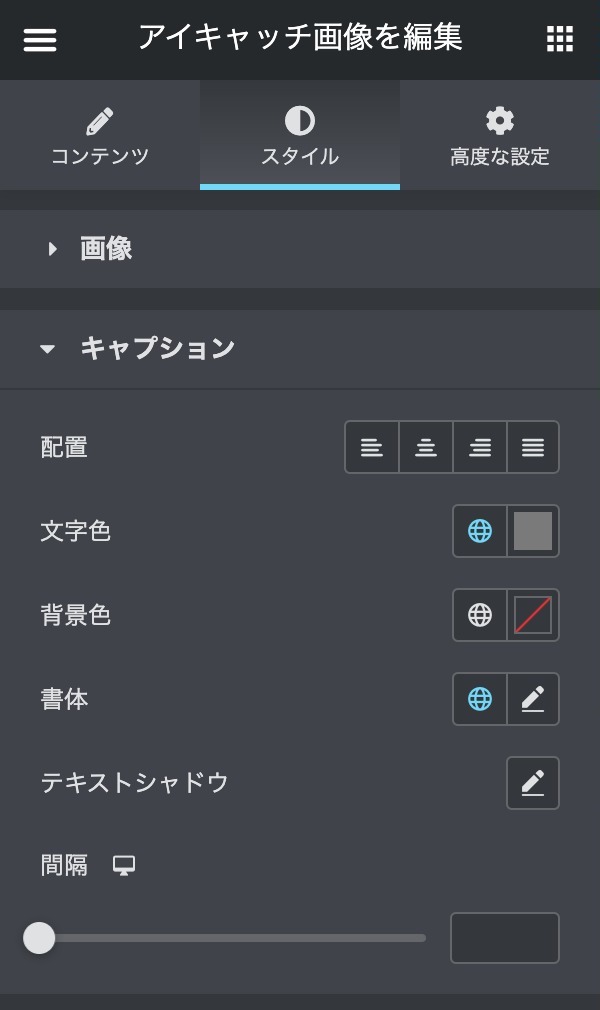Image resolution: width=600 pixels, height=1010 pixels.
Task: Edit 書体 typography with pencil icon
Action: pos(533,699)
